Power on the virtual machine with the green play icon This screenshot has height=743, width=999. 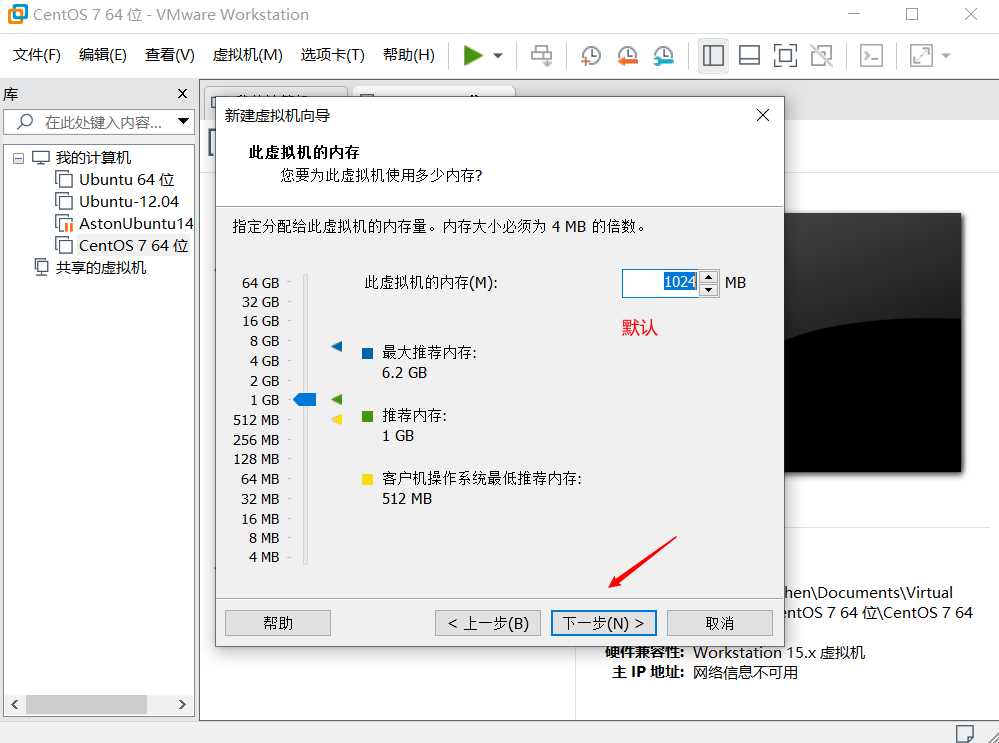click(473, 55)
